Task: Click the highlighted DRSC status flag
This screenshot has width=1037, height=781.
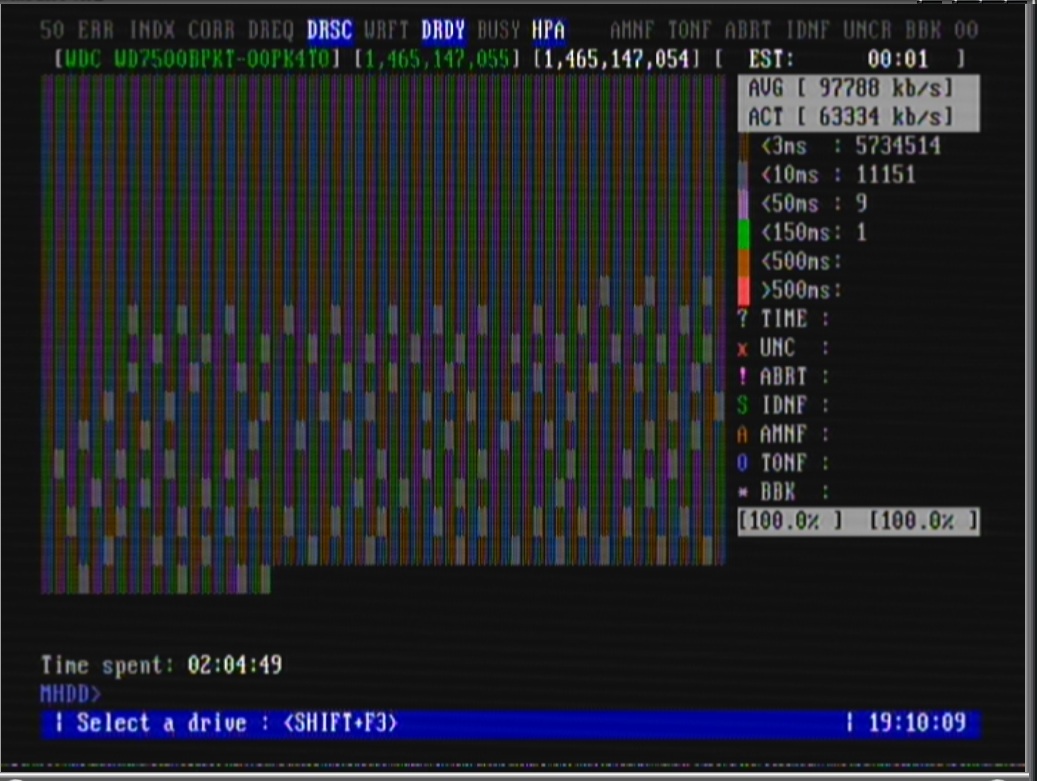Action: coord(329,30)
